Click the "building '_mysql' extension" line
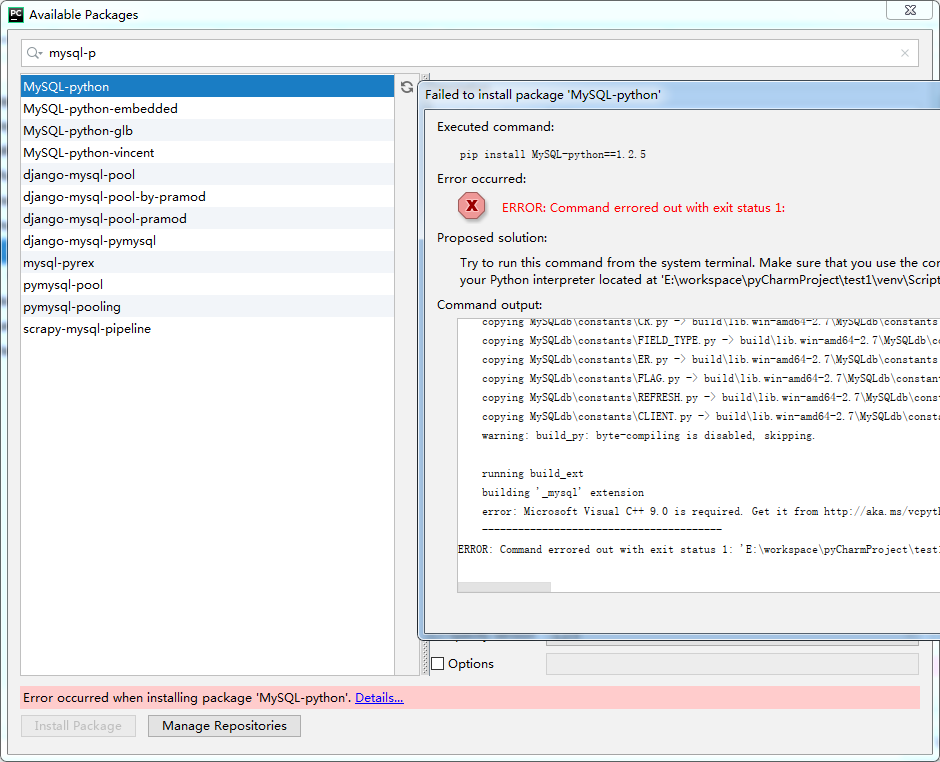940x762 pixels. 562,492
